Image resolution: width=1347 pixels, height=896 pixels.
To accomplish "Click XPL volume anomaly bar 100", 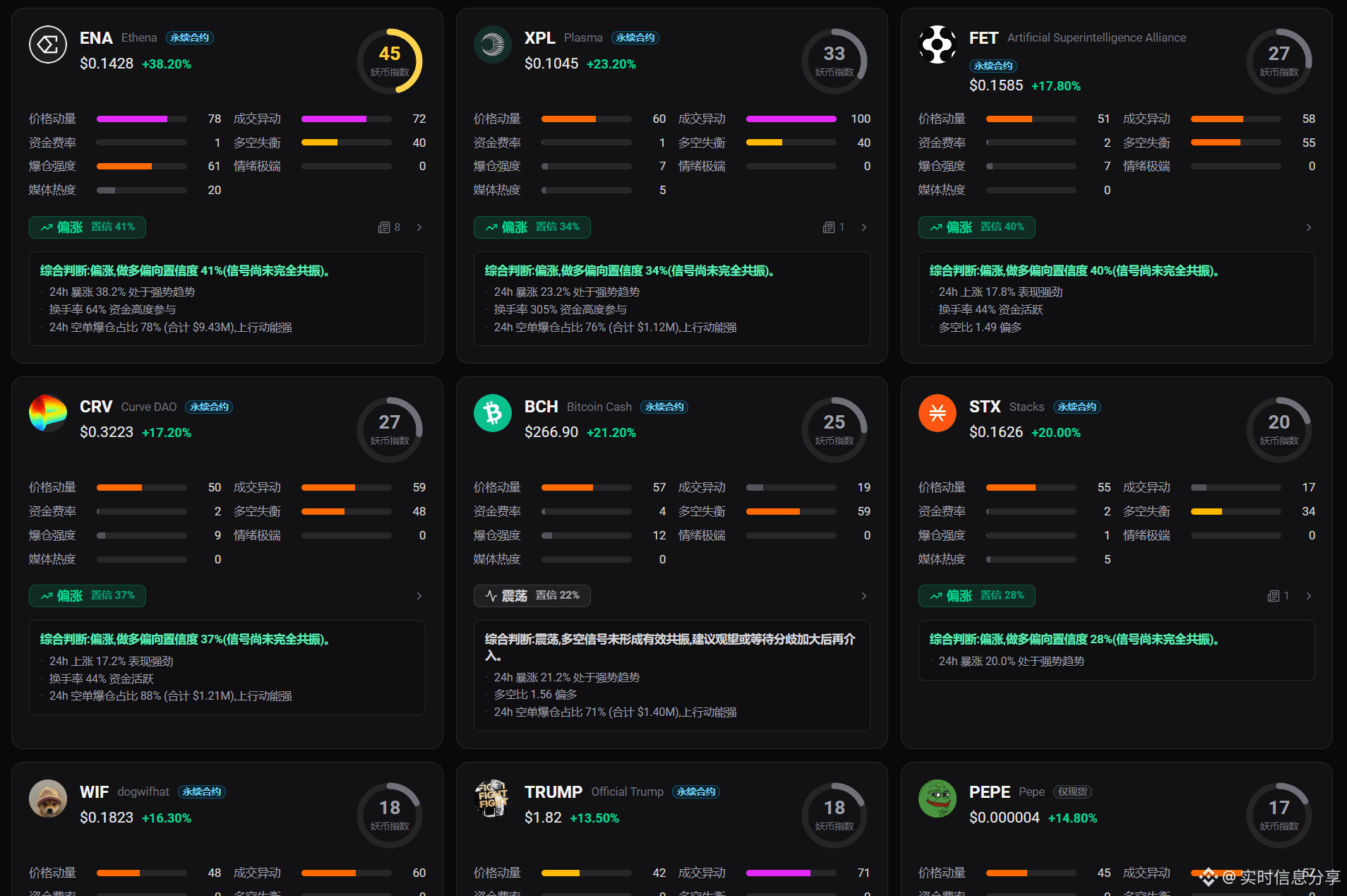I will pyautogui.click(x=791, y=119).
